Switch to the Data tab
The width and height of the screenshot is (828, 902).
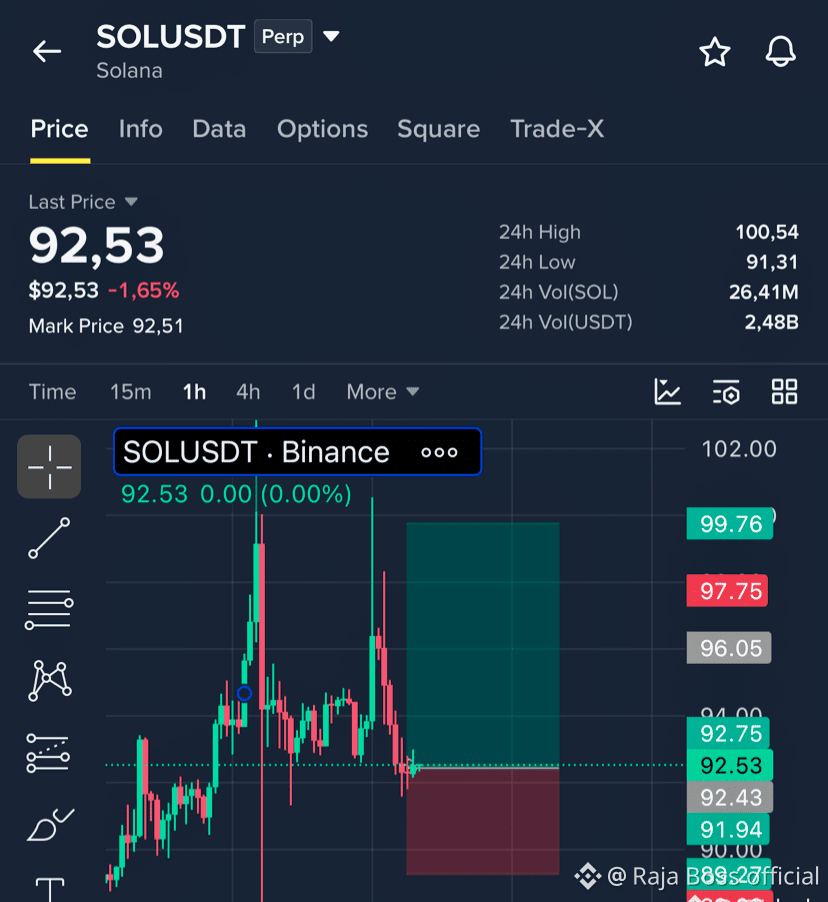[219, 129]
